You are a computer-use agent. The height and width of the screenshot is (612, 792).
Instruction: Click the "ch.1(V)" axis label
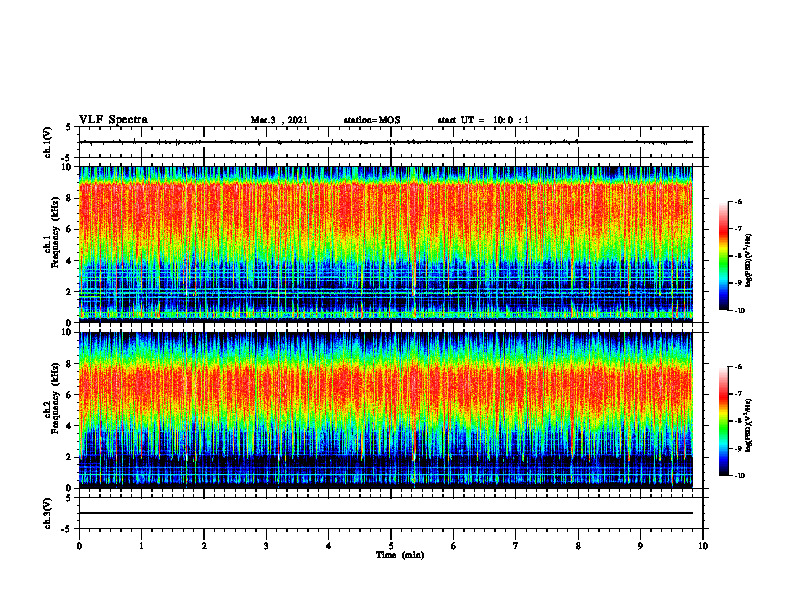(x=48, y=142)
